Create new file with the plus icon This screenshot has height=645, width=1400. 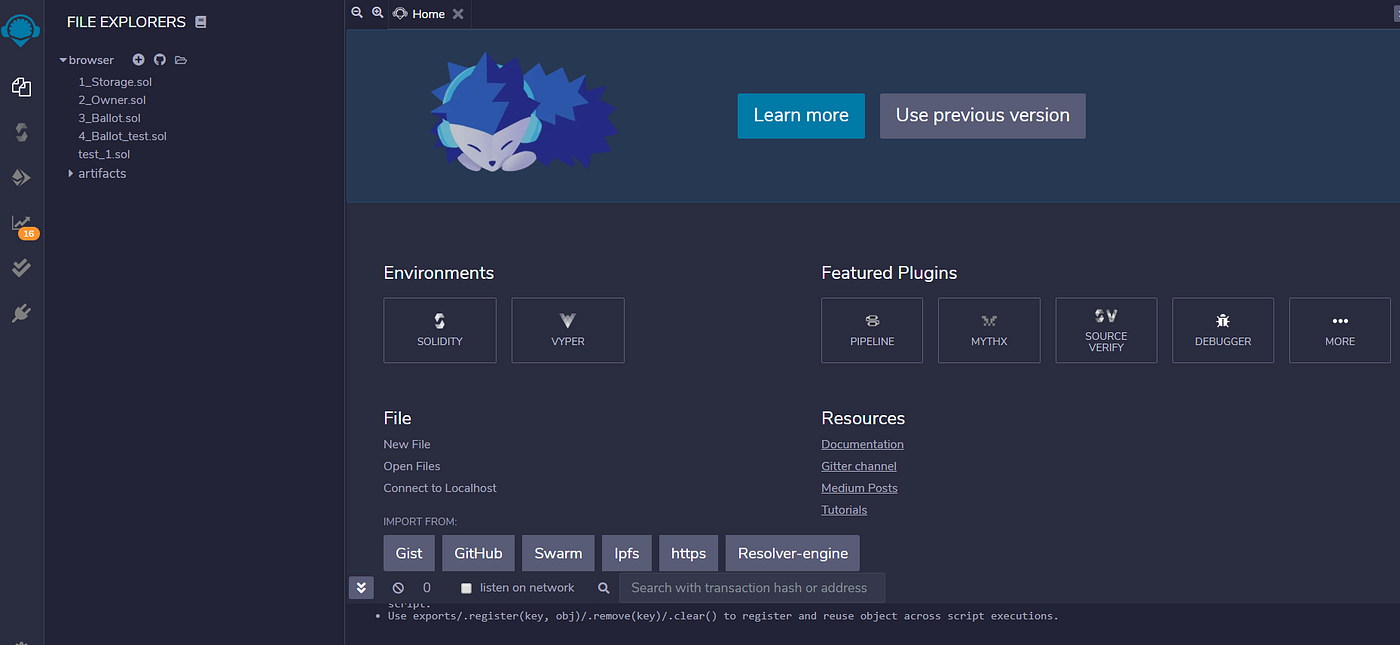139,60
